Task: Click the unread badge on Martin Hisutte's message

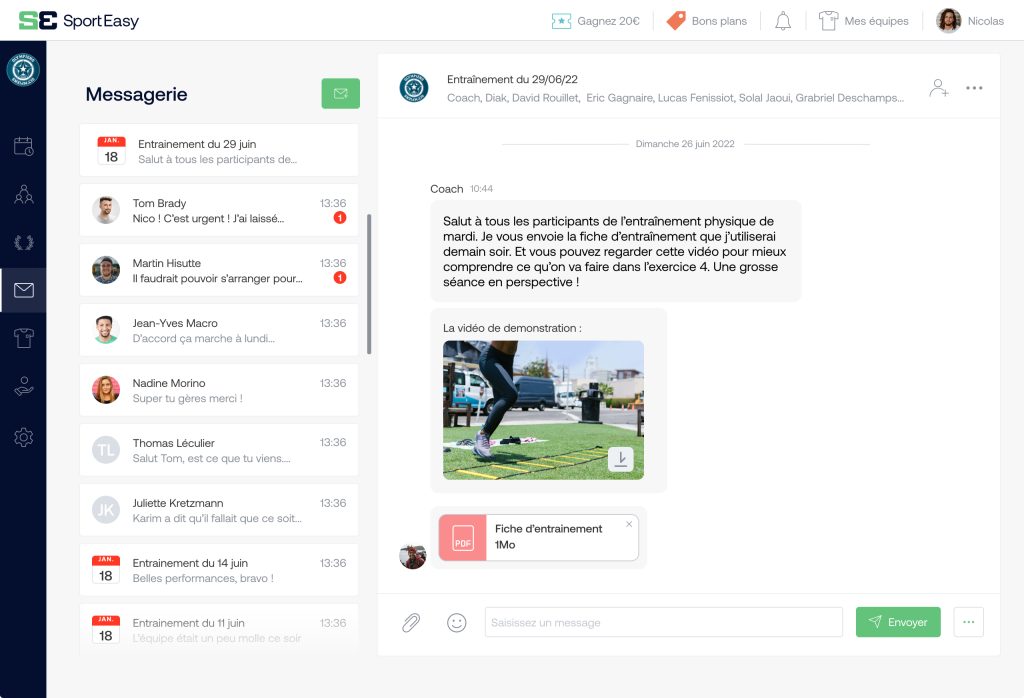Action: [340, 278]
